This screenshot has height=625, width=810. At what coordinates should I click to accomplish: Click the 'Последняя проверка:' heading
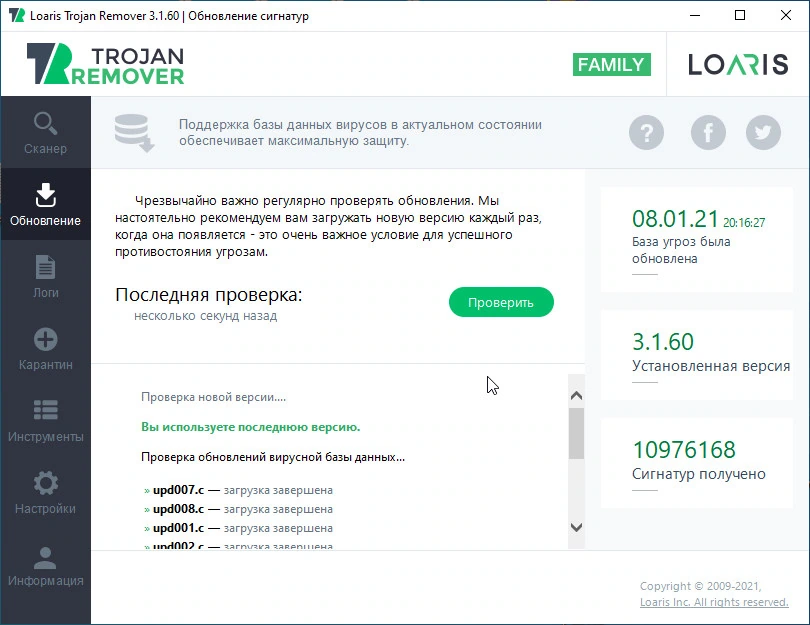[209, 295]
